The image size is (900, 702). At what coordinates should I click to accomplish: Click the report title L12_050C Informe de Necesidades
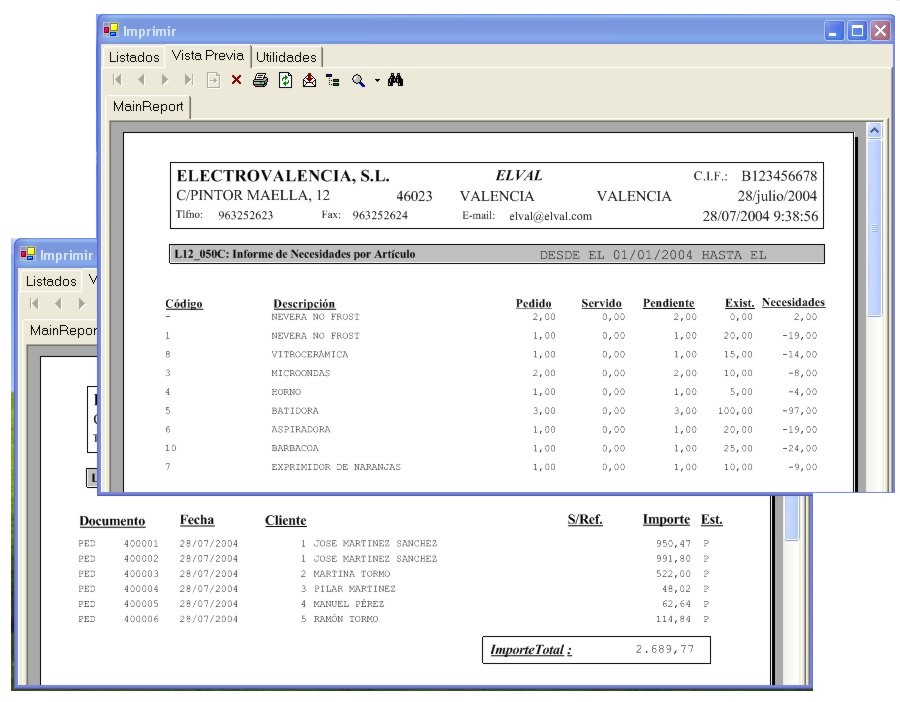point(294,254)
